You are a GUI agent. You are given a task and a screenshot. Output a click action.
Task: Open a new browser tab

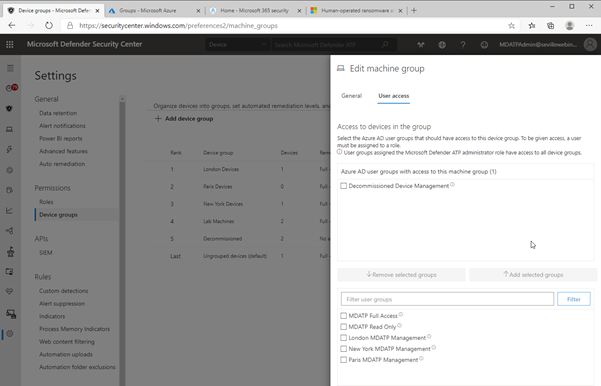(x=414, y=11)
